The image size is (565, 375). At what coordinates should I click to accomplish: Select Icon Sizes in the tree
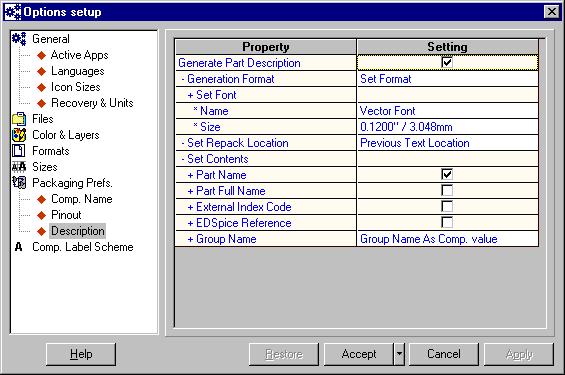[x=75, y=87]
